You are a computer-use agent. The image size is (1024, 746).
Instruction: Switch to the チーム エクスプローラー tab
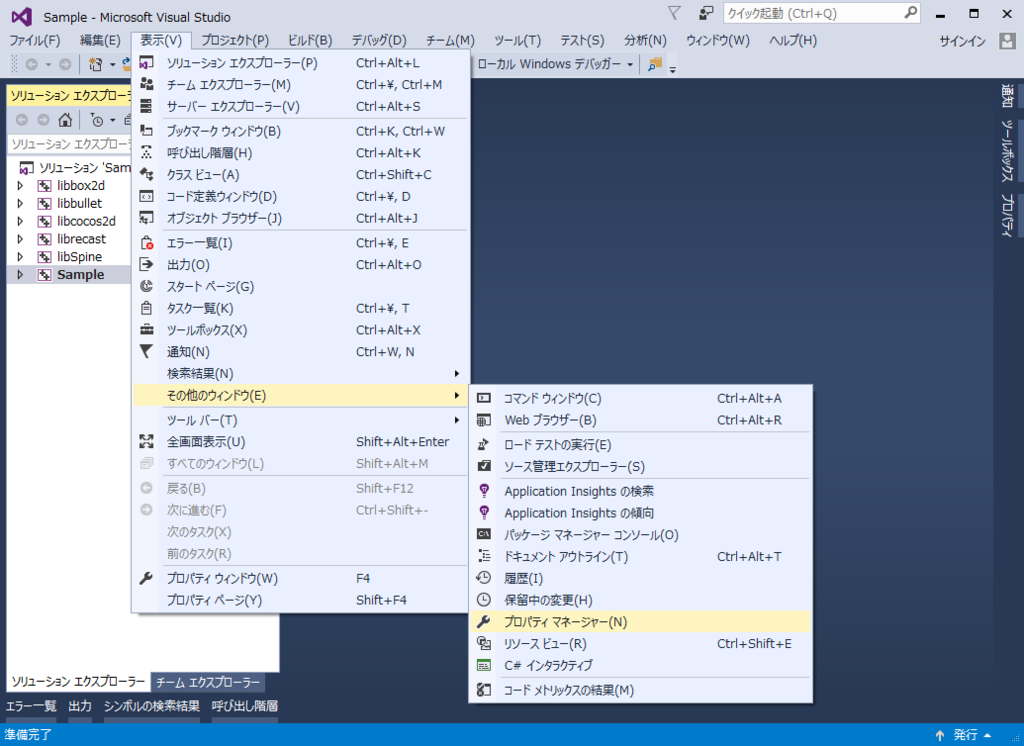tap(208, 683)
